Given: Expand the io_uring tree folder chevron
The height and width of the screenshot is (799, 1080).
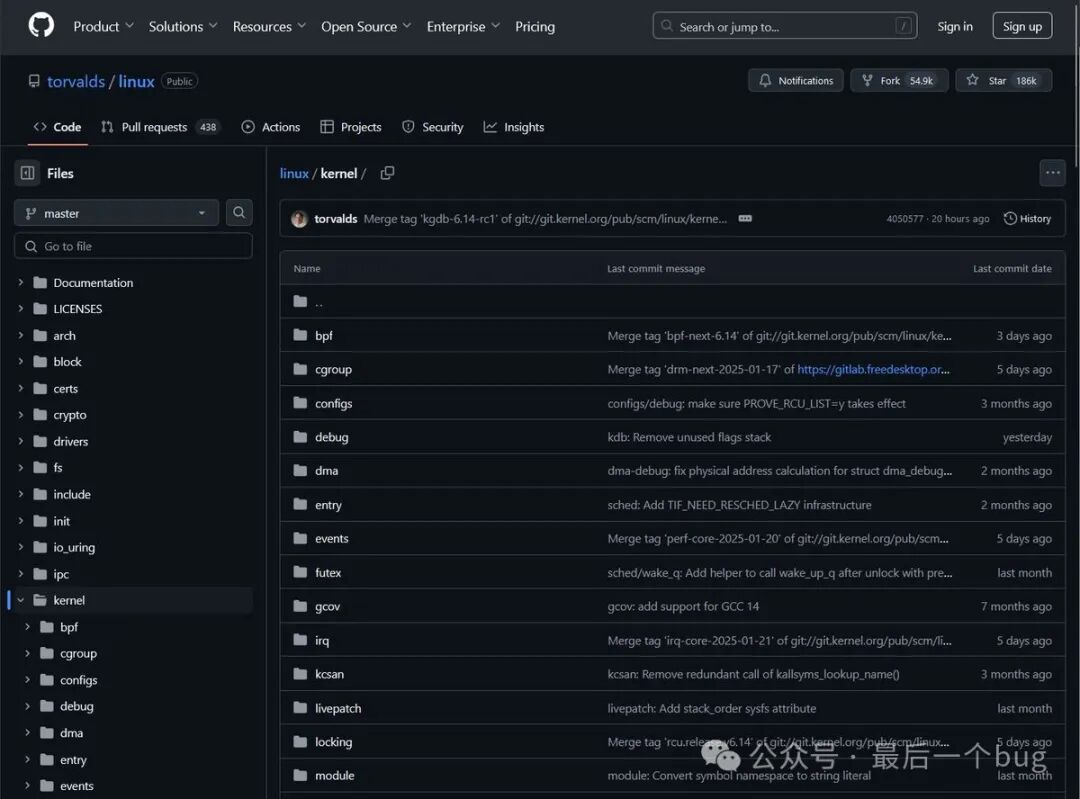Looking at the screenshot, I should pyautogui.click(x=21, y=547).
